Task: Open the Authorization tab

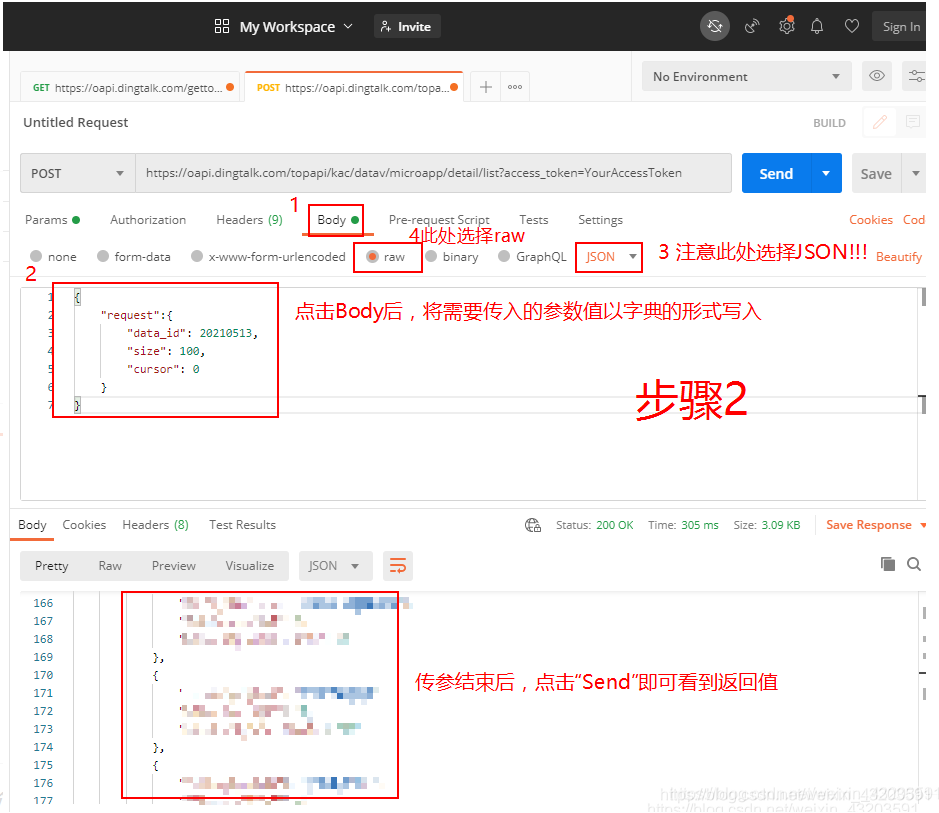Action: click(148, 220)
